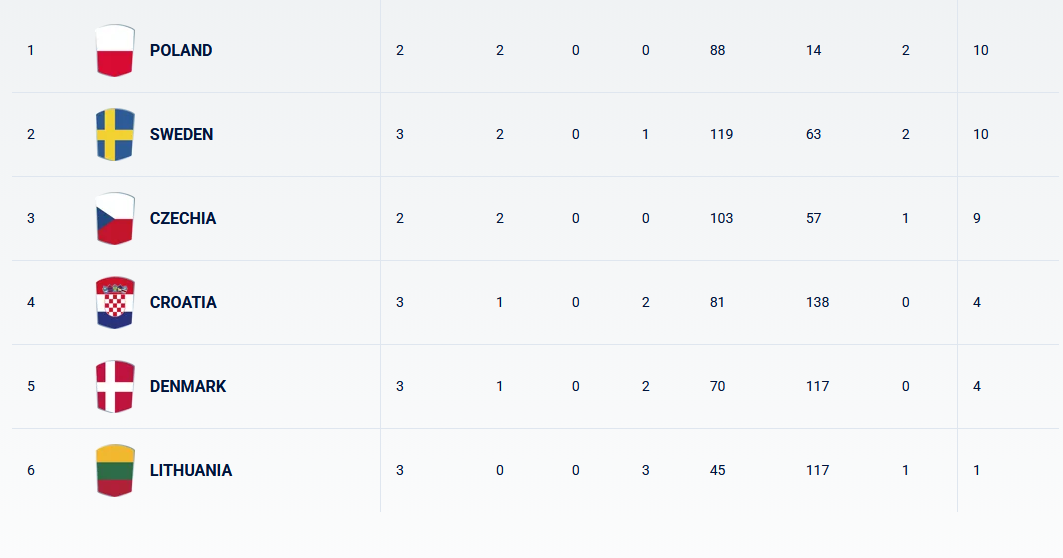Click Denmark's 70 score value
Image resolution: width=1063 pixels, height=558 pixels.
pyautogui.click(x=717, y=386)
